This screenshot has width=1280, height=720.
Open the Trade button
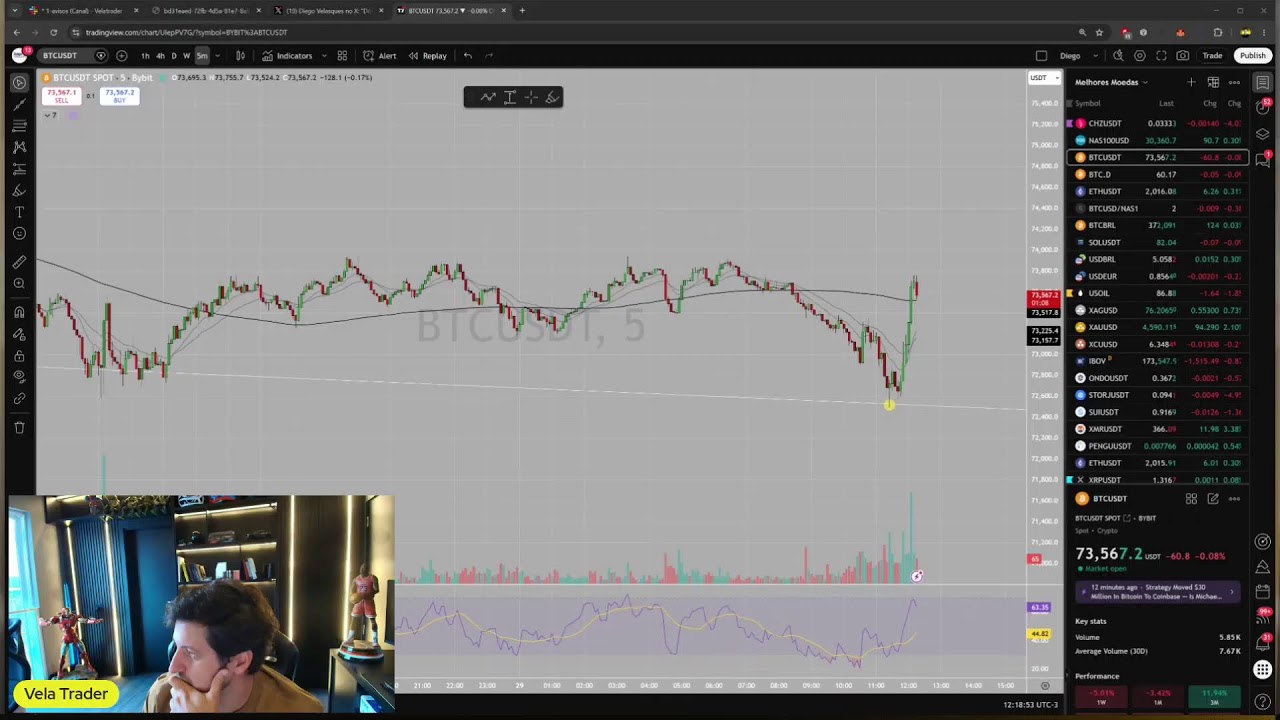[x=1212, y=56]
